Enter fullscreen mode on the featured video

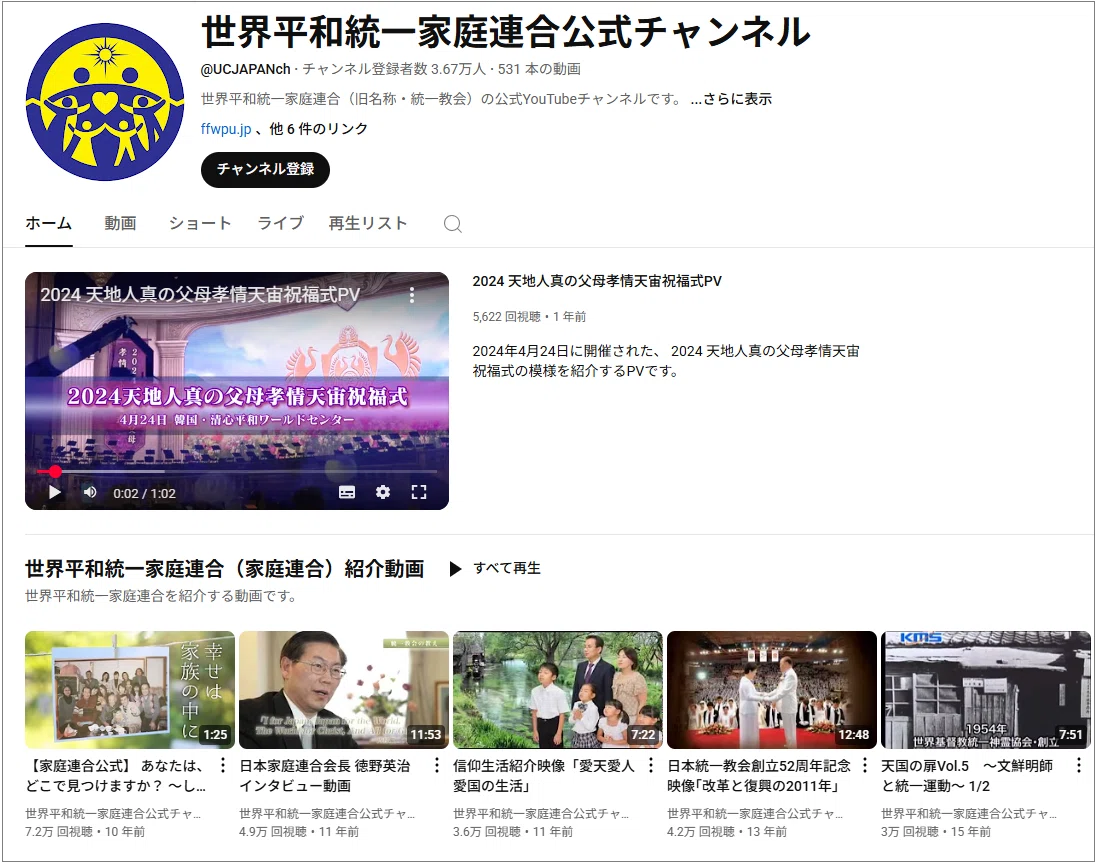tap(419, 492)
